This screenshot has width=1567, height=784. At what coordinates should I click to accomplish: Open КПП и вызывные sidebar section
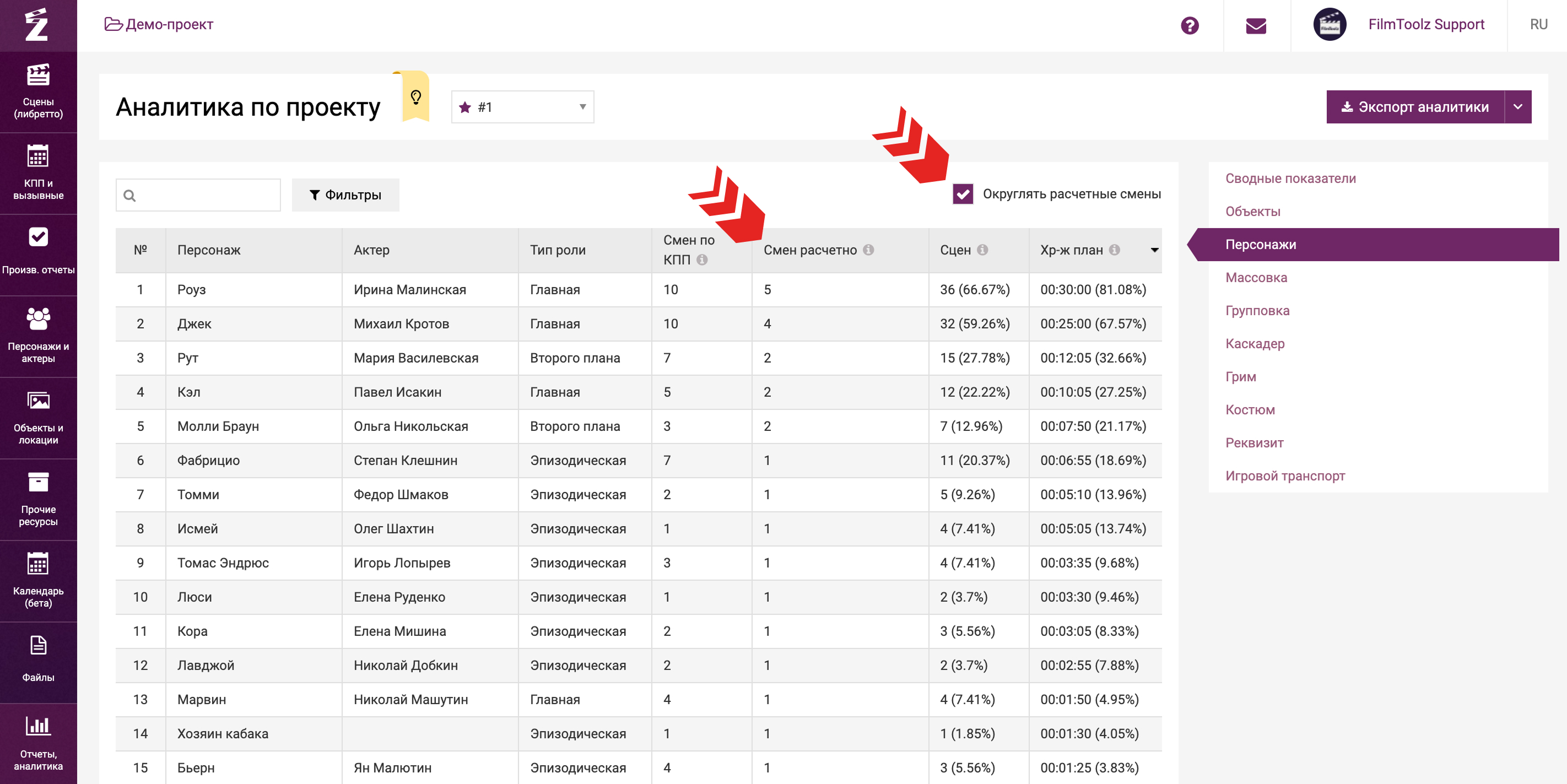(x=39, y=174)
